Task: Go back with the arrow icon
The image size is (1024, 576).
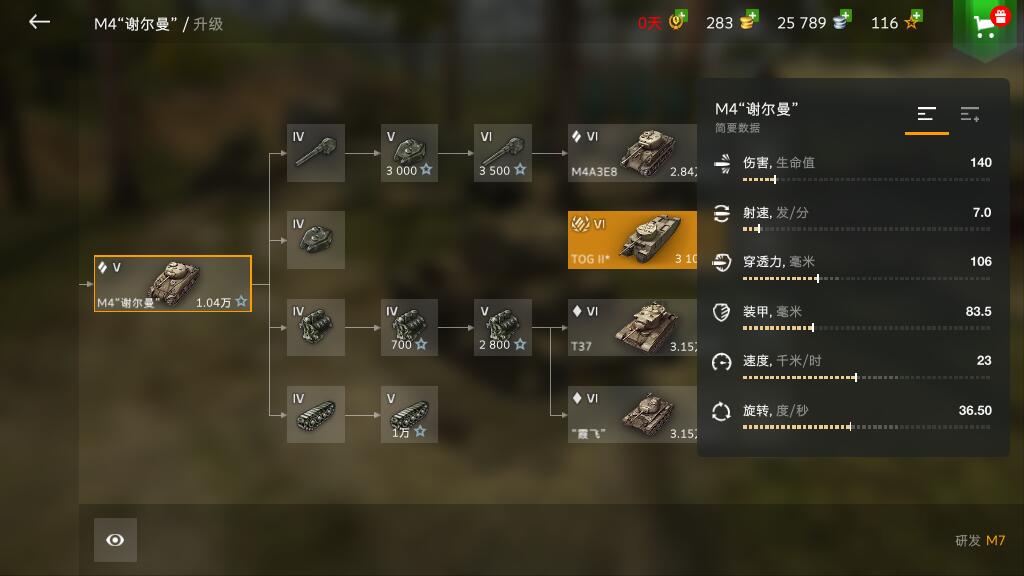Action: pos(39,22)
